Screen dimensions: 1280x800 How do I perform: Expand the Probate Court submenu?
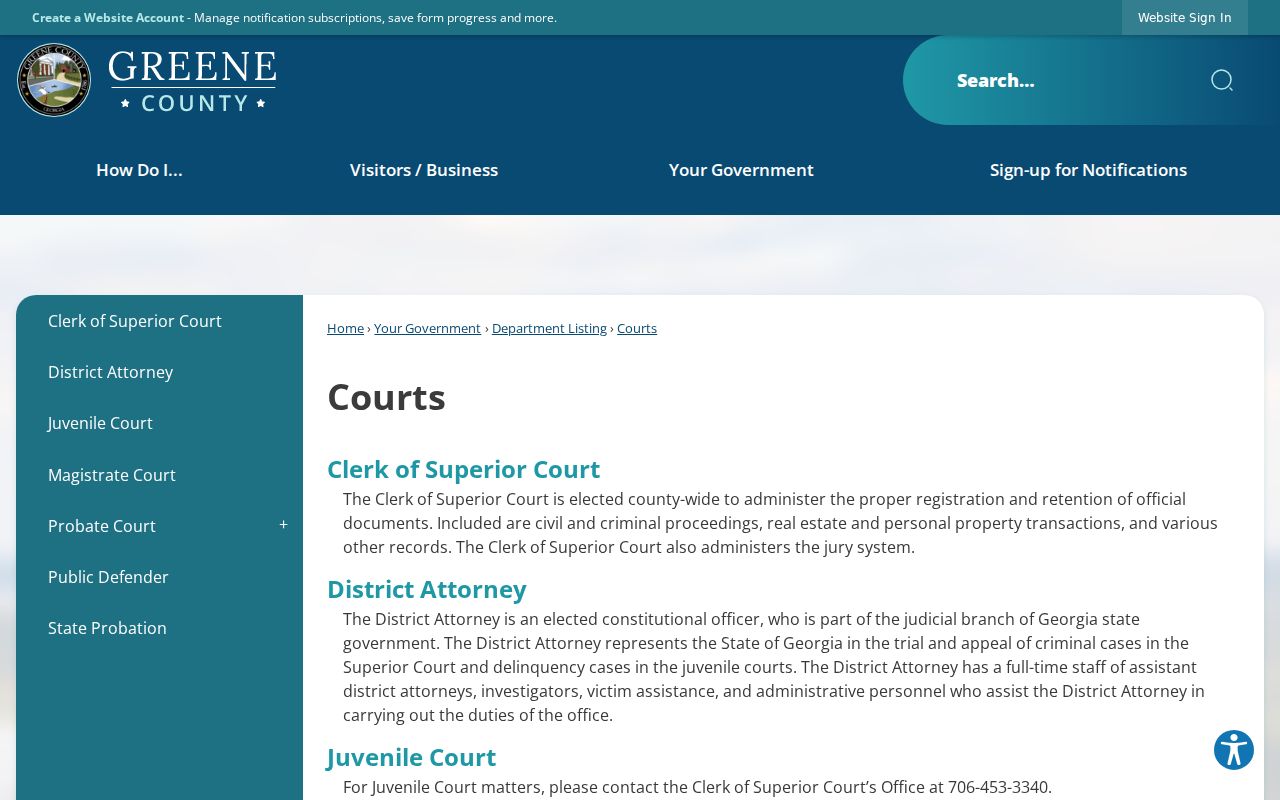click(x=283, y=525)
